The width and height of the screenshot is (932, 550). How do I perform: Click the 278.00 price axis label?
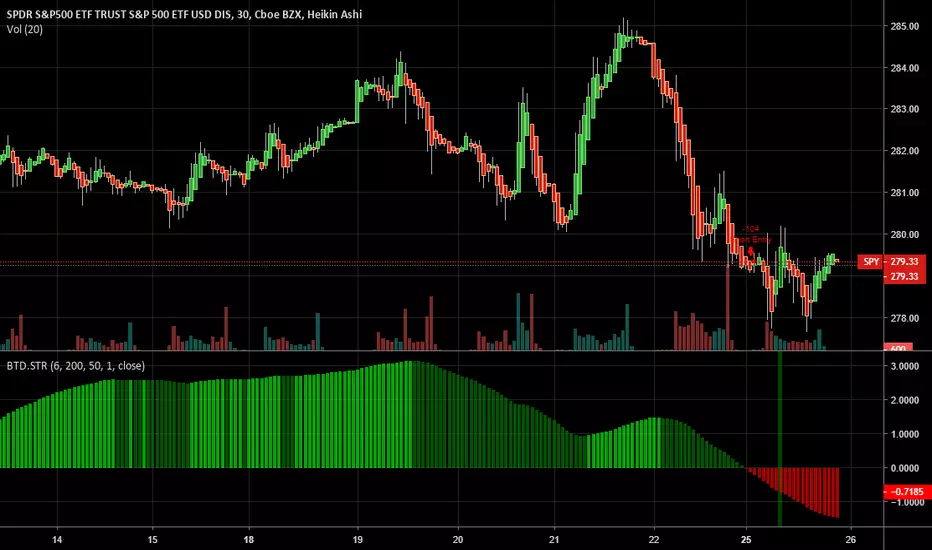point(904,318)
